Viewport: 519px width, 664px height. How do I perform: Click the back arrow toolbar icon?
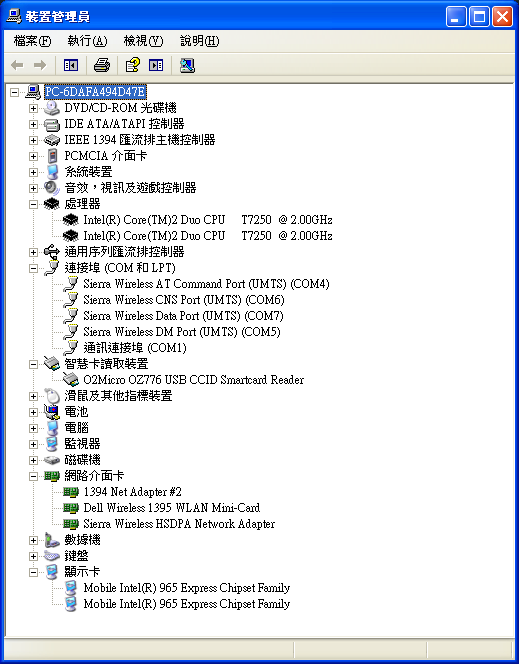17,65
